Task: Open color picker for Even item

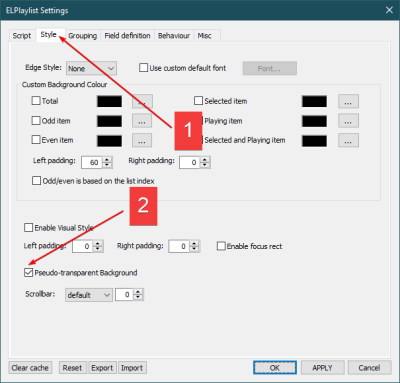Action: tap(142, 140)
